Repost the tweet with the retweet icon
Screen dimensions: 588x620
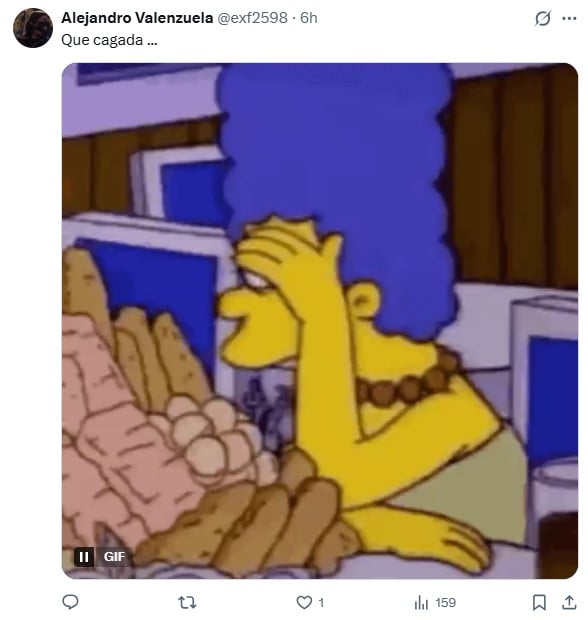click(187, 602)
